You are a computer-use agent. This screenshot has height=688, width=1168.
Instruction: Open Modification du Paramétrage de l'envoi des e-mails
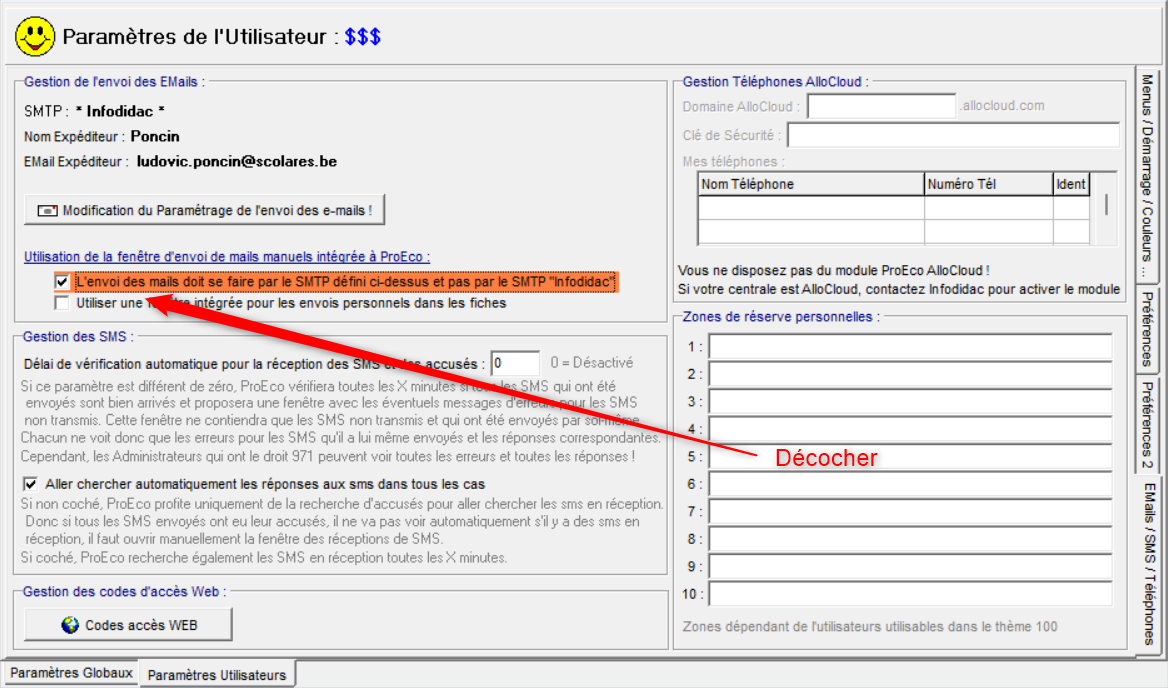click(204, 211)
